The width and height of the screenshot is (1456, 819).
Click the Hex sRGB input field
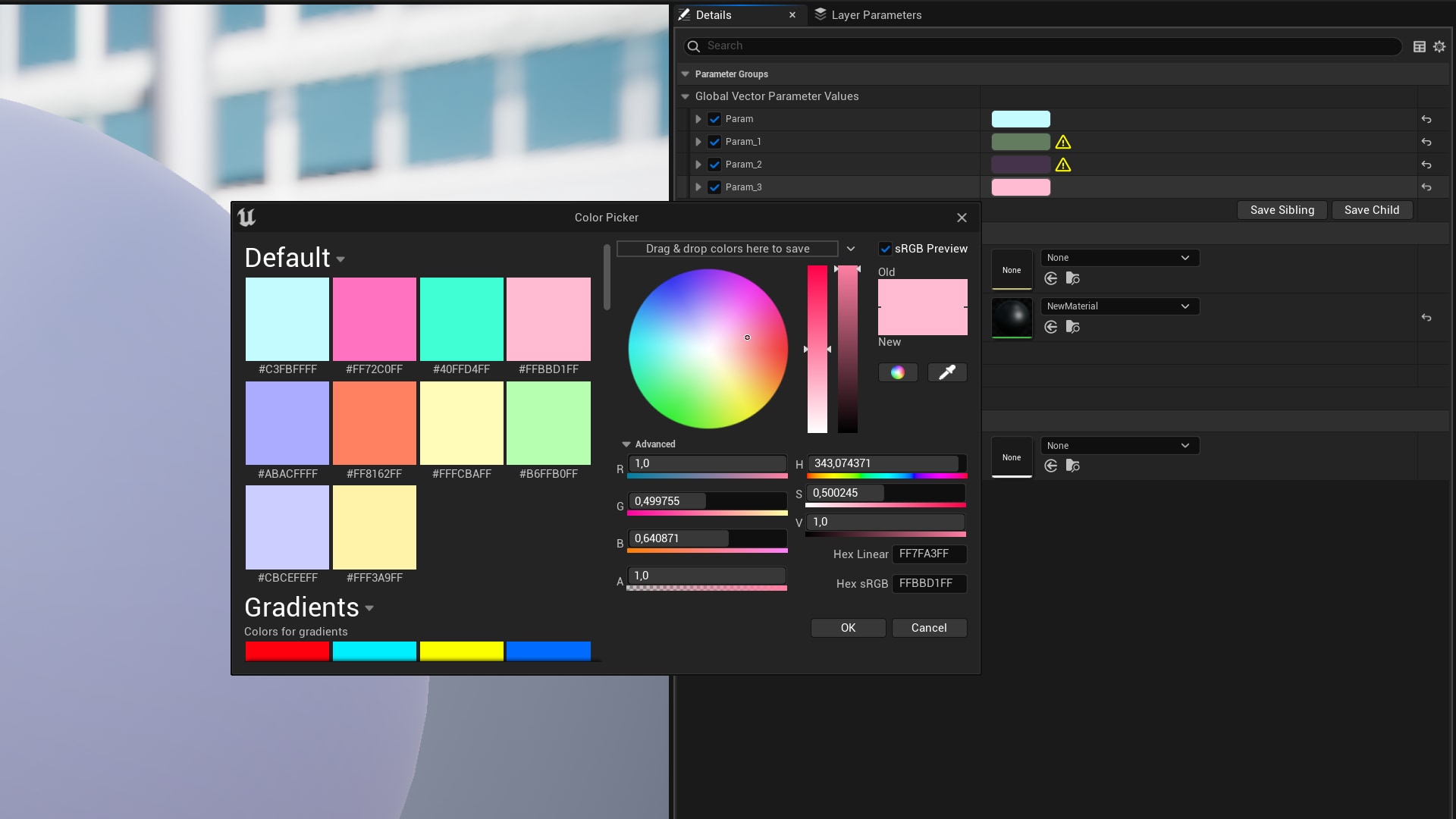pyautogui.click(x=929, y=583)
